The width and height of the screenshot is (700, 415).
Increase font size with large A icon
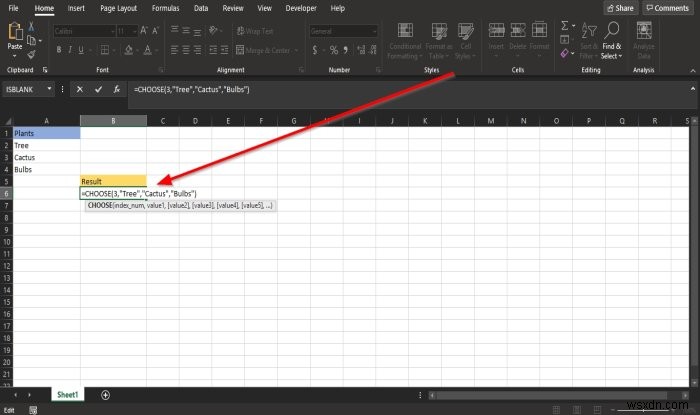144,31
